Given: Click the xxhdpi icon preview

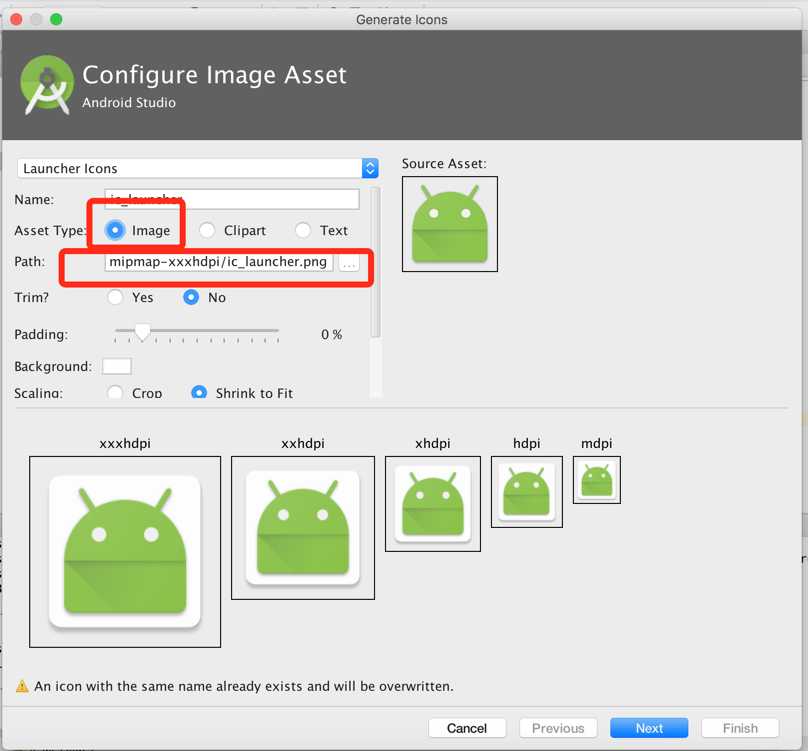Looking at the screenshot, I should pyautogui.click(x=303, y=528).
